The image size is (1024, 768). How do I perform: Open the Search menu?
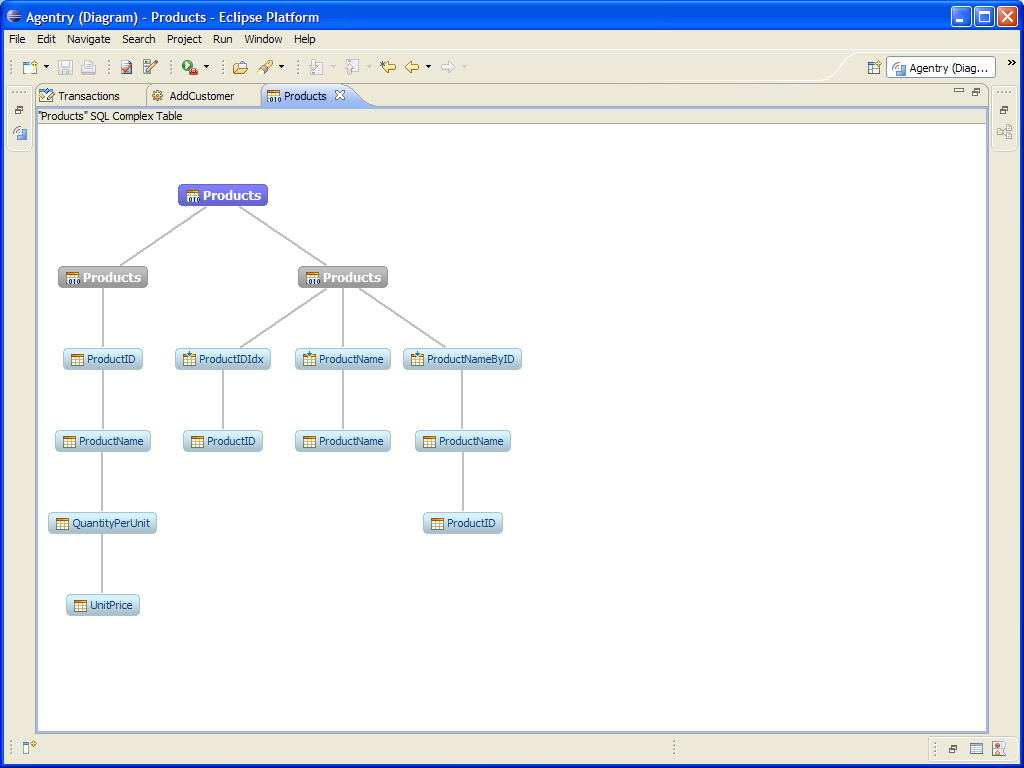(x=138, y=39)
